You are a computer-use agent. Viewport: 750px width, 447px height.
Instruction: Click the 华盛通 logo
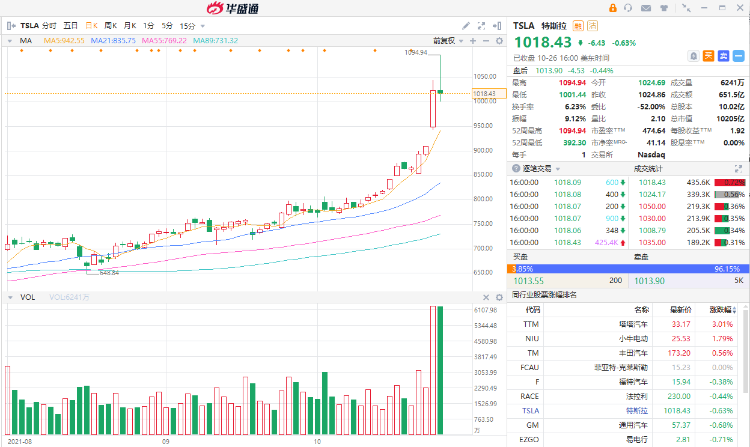[x=233, y=8]
